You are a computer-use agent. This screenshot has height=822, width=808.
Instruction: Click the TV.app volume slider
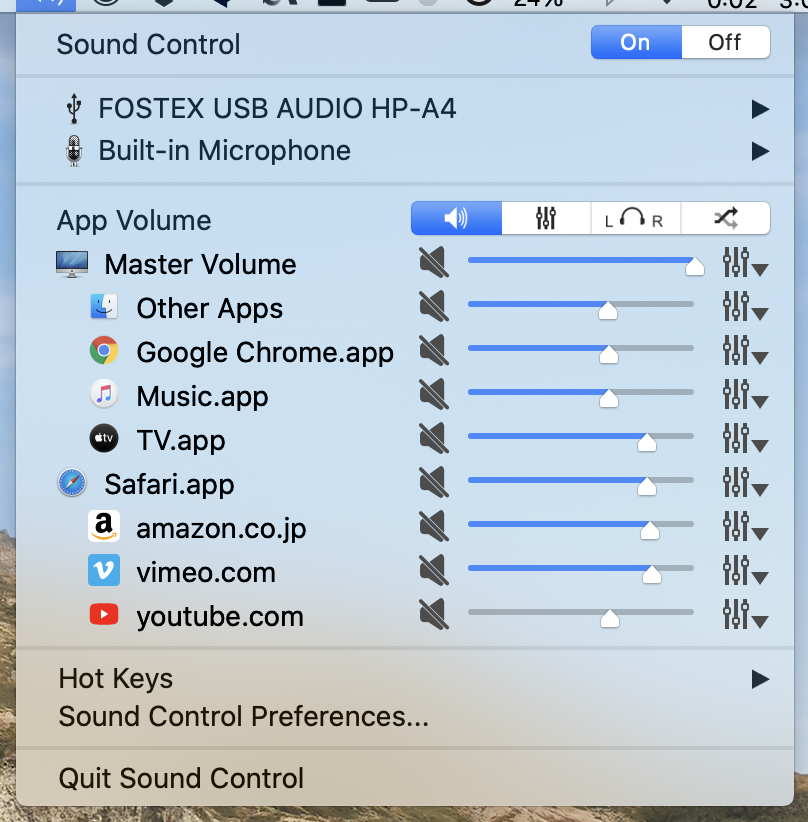[x=581, y=440]
